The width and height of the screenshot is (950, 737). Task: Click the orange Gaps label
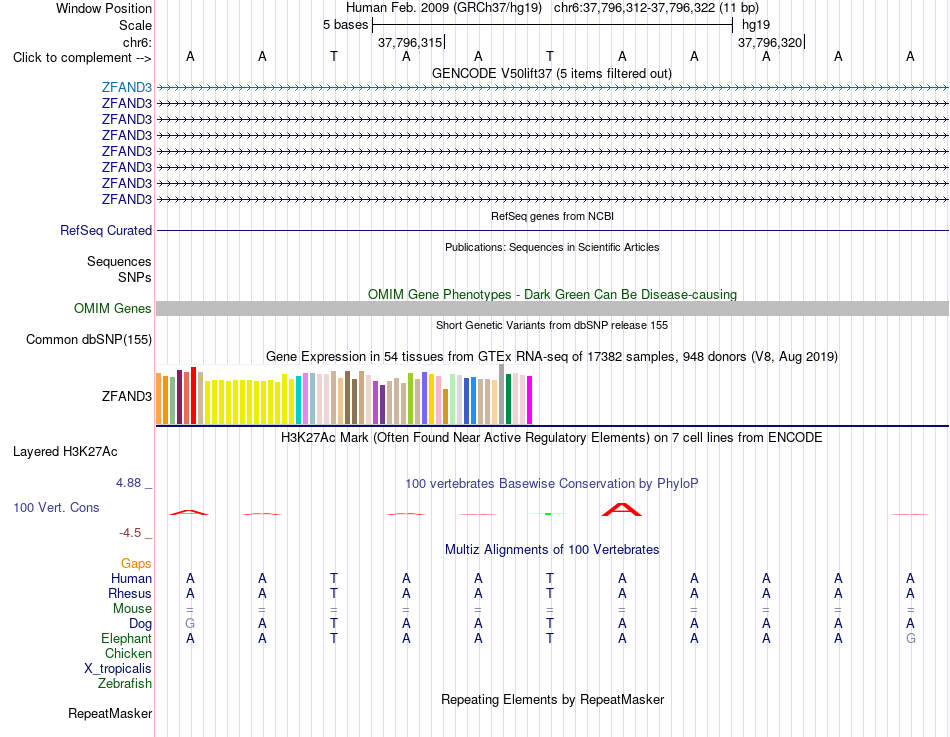click(136, 564)
